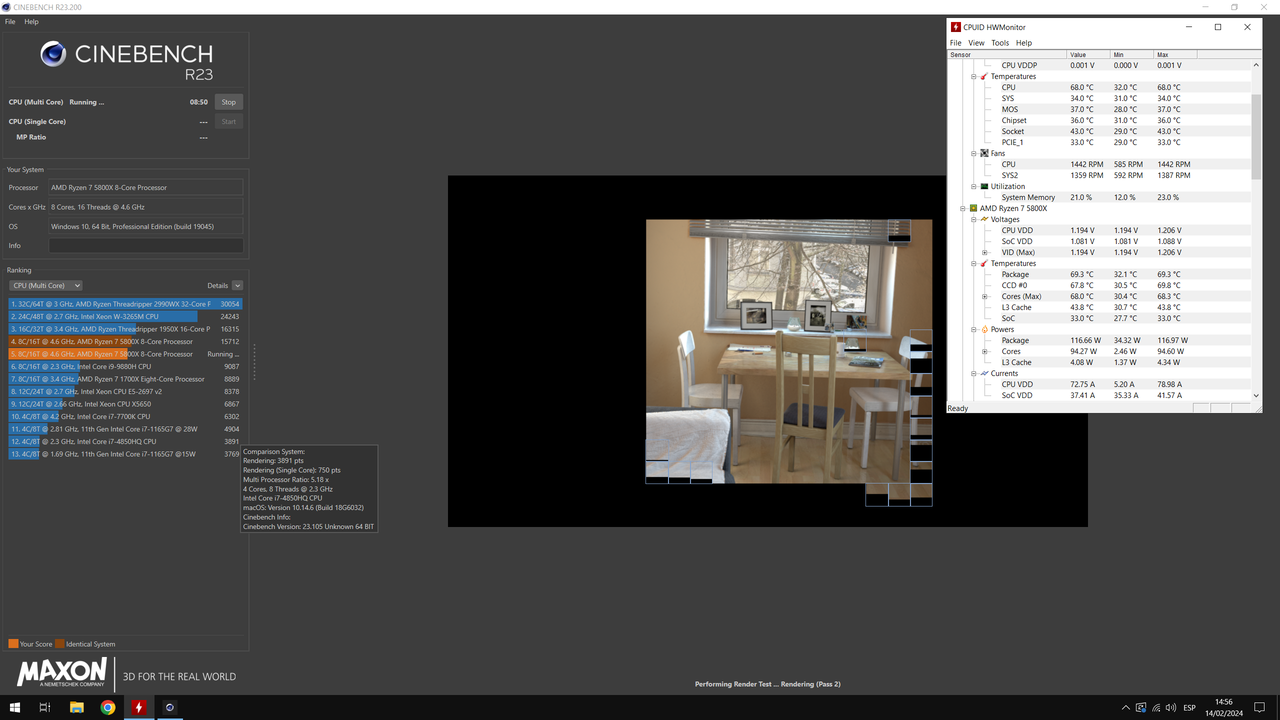
Task: Select the Threadripper 1950X ranking entry
Action: point(126,329)
